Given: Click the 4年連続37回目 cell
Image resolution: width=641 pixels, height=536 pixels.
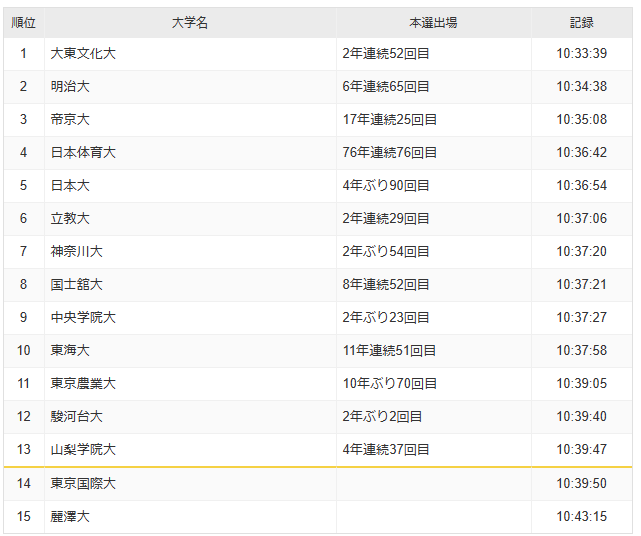Looking at the screenshot, I should [434, 450].
